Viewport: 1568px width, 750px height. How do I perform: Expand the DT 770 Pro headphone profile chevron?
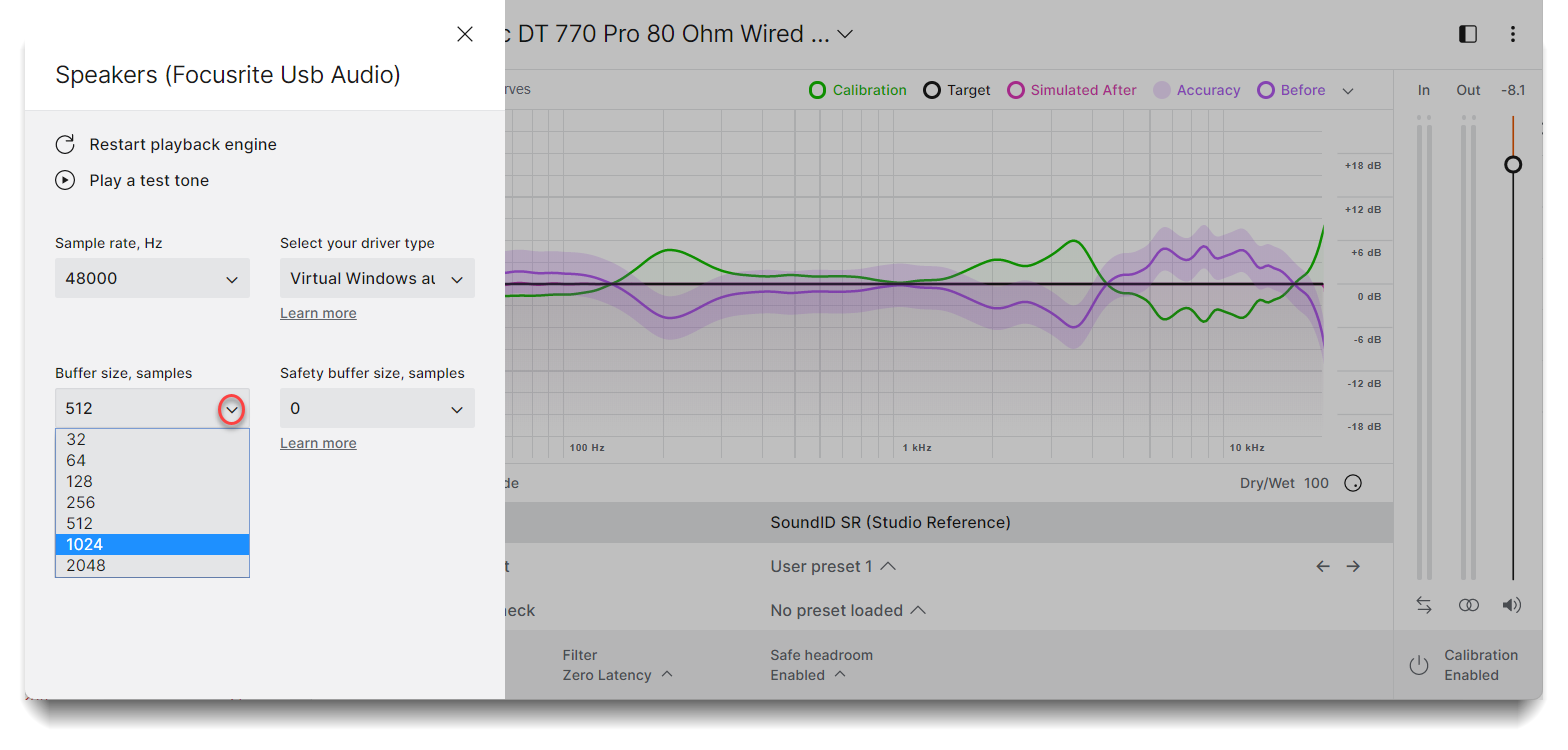[845, 34]
